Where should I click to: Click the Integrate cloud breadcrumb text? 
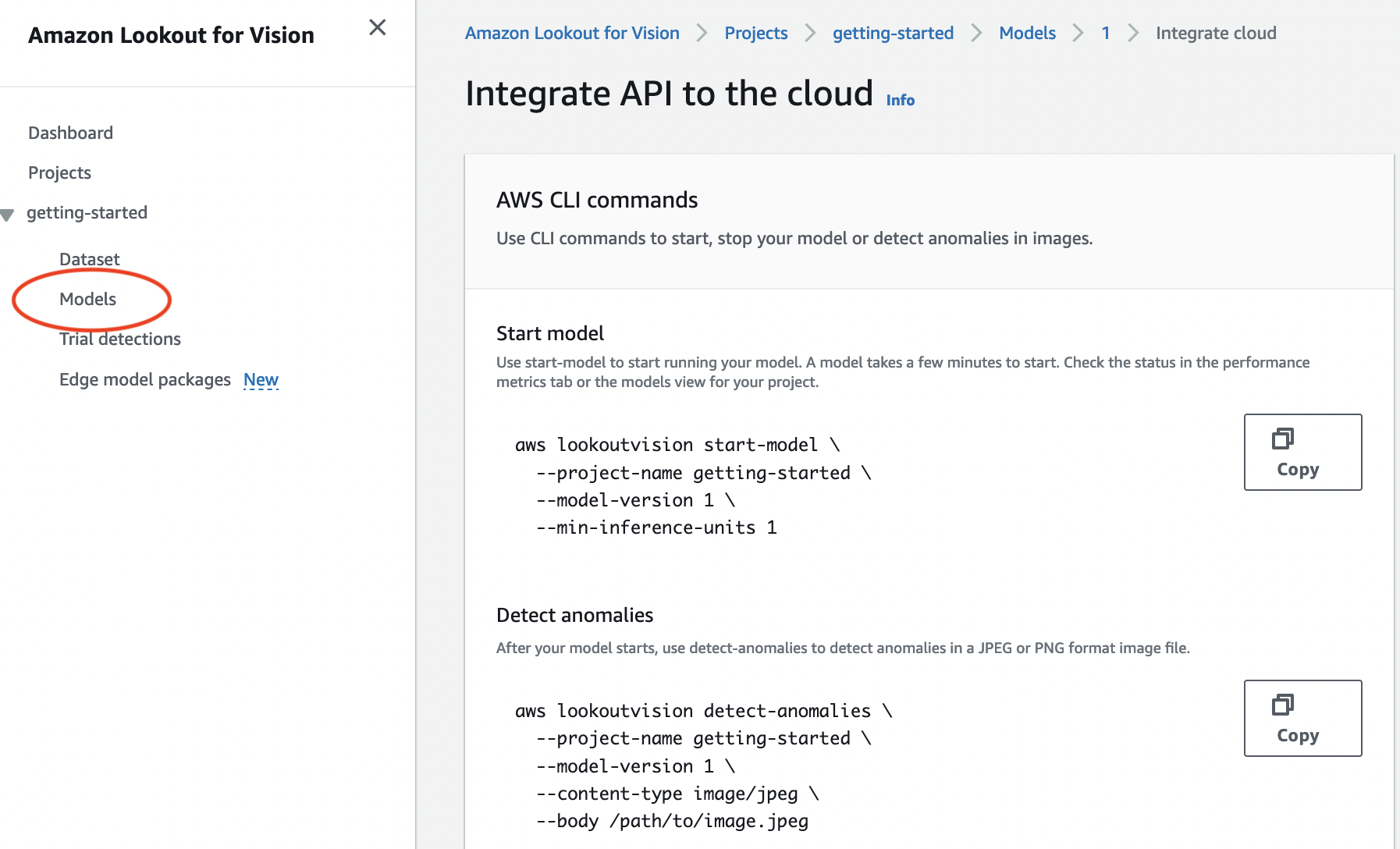pos(1216,33)
